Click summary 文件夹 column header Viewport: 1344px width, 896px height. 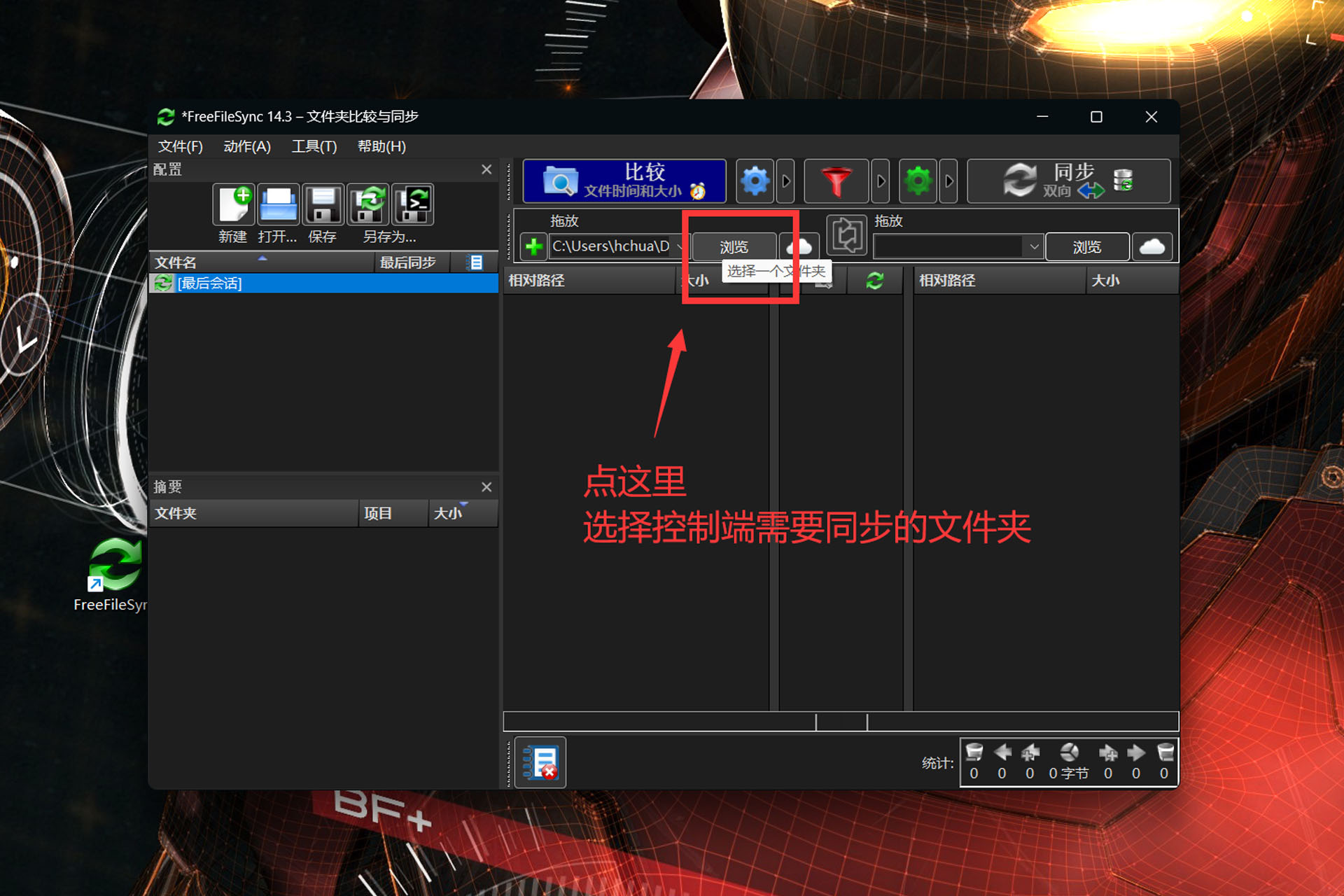(254, 513)
